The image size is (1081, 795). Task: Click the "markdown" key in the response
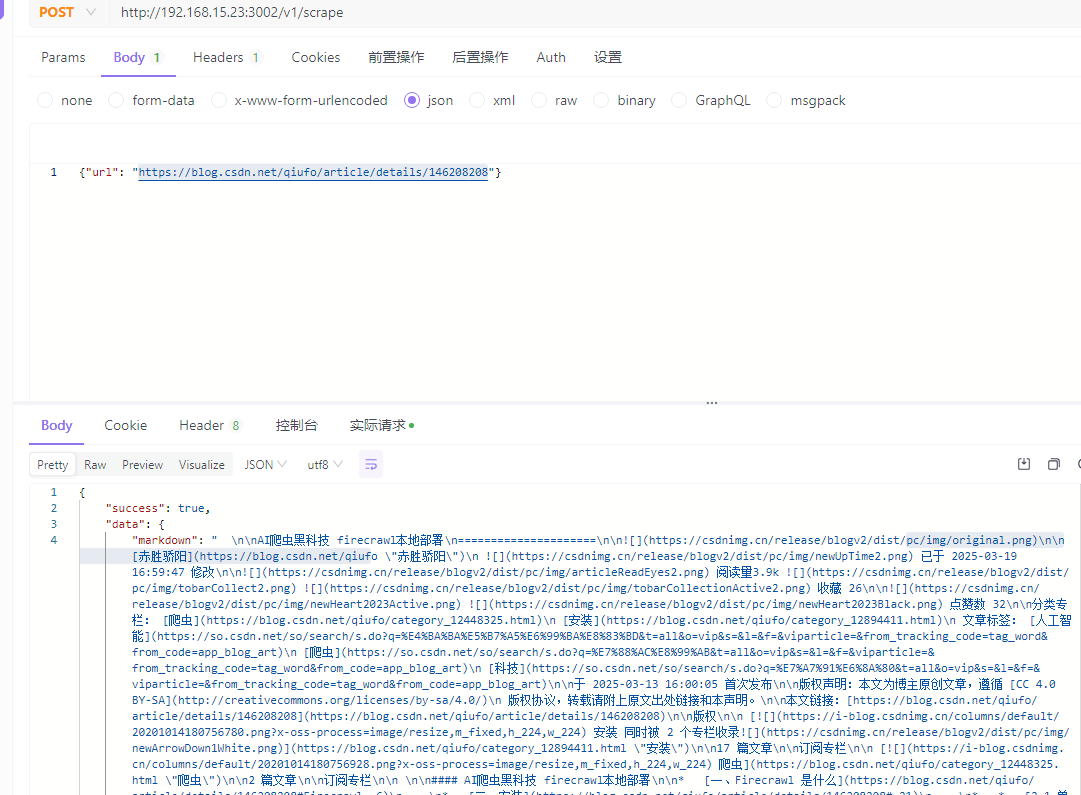(165, 540)
